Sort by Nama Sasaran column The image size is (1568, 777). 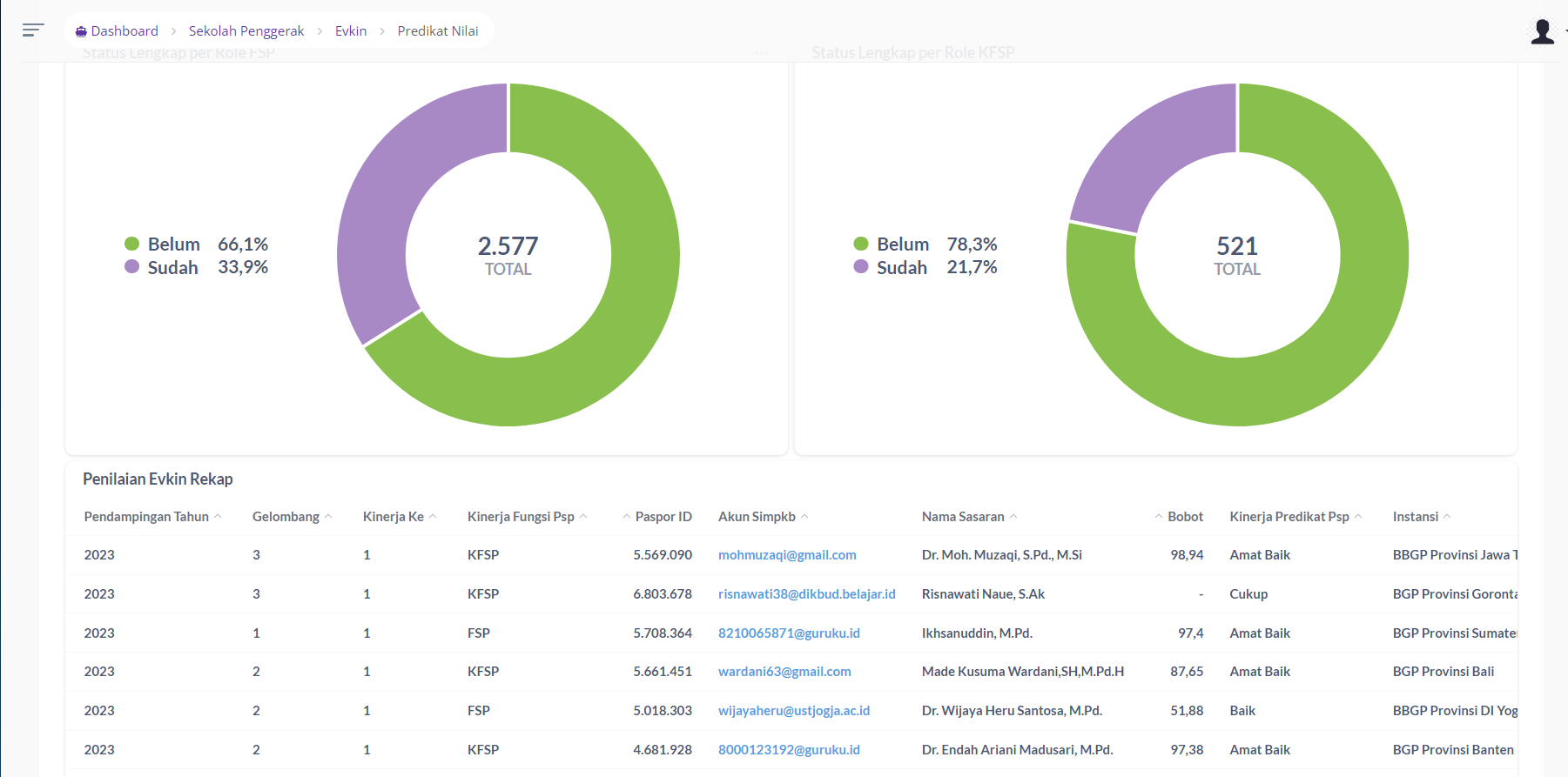point(969,517)
